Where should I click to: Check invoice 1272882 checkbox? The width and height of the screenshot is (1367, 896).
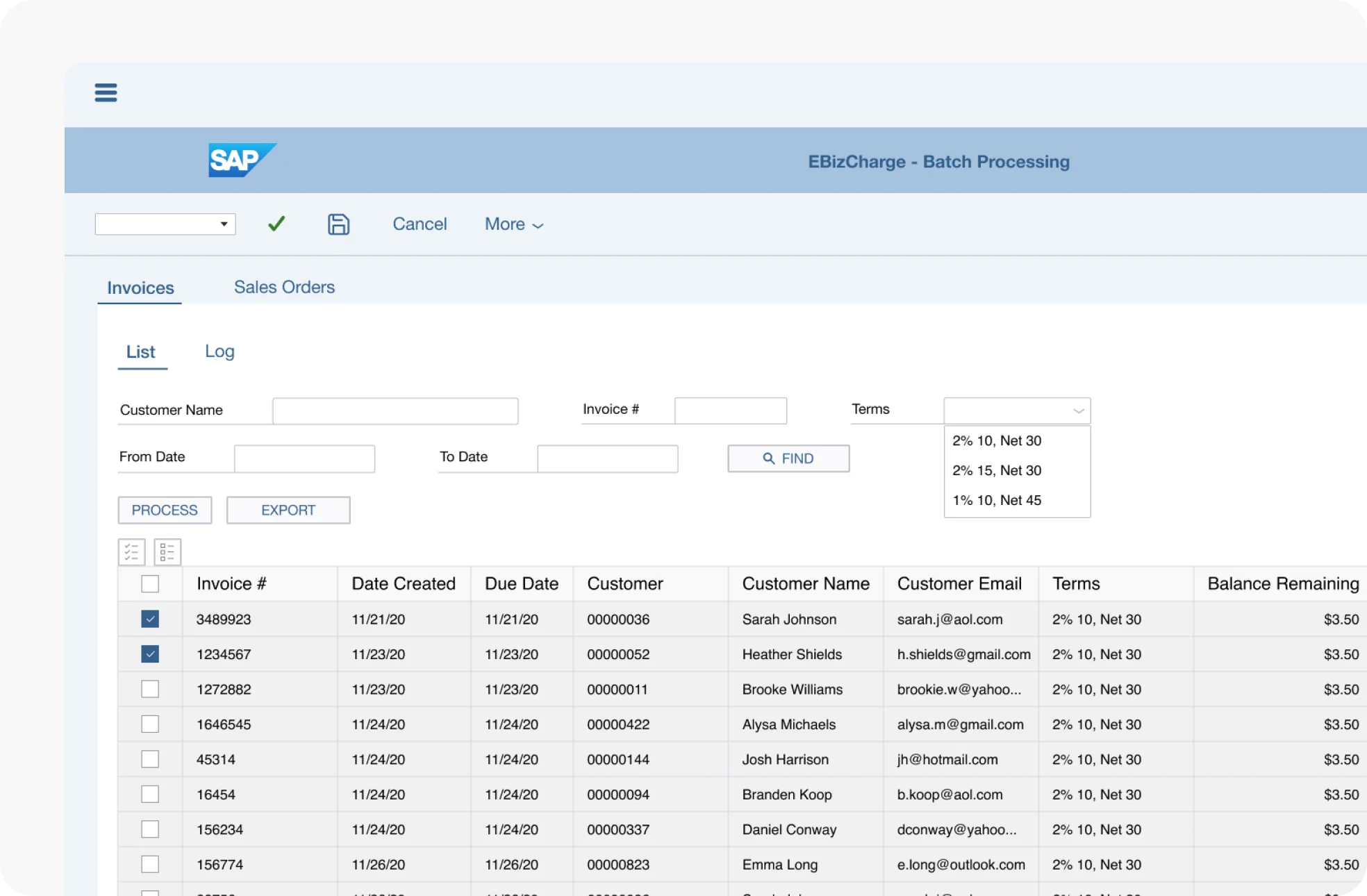[x=150, y=689]
